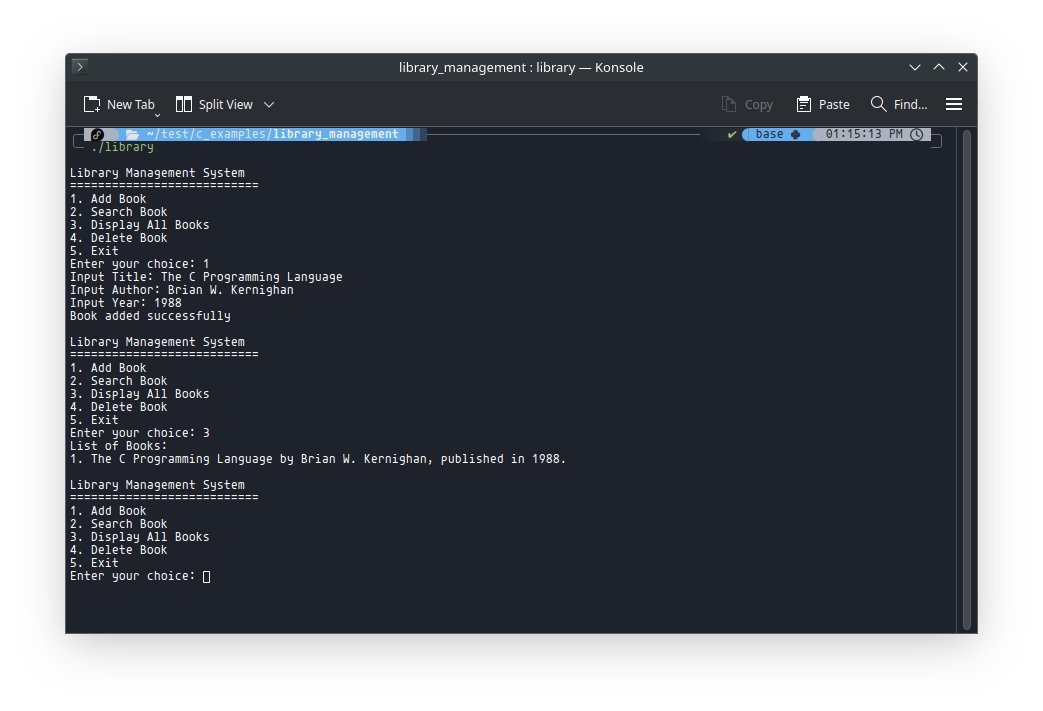
Task: Open Find search with magnifier icon
Action: click(899, 104)
